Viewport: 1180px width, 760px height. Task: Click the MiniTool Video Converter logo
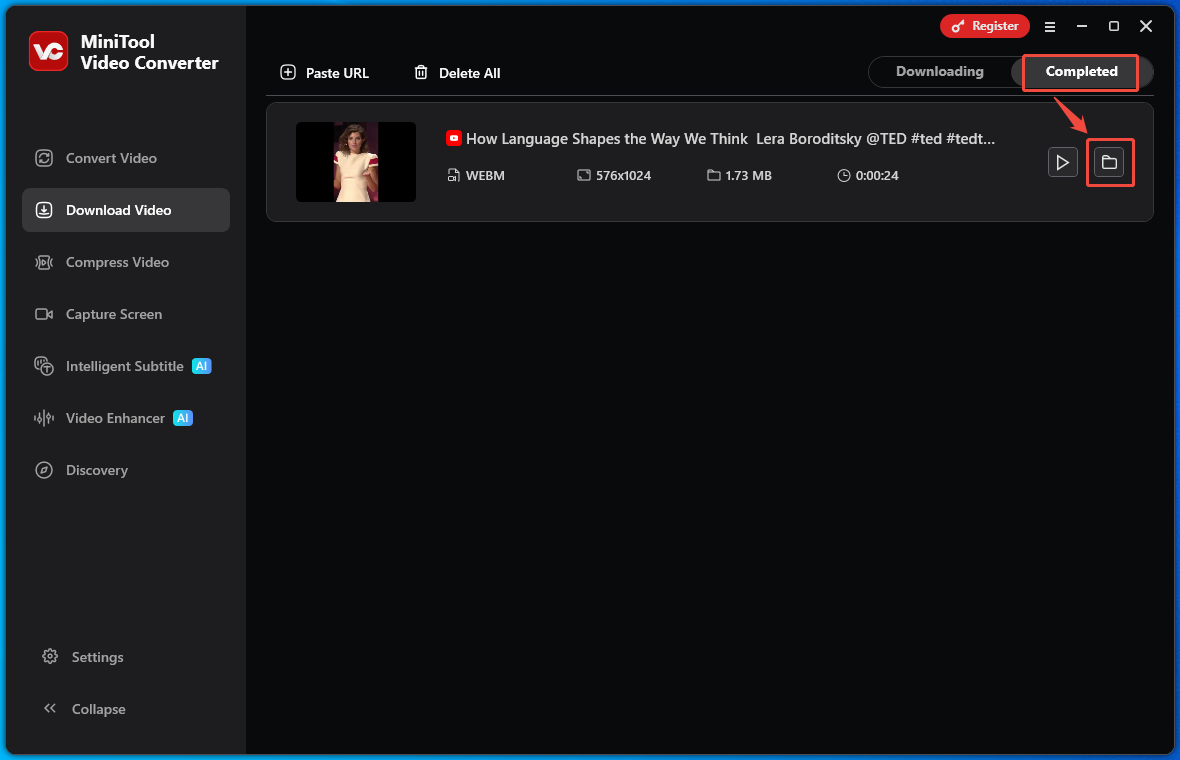[x=49, y=51]
